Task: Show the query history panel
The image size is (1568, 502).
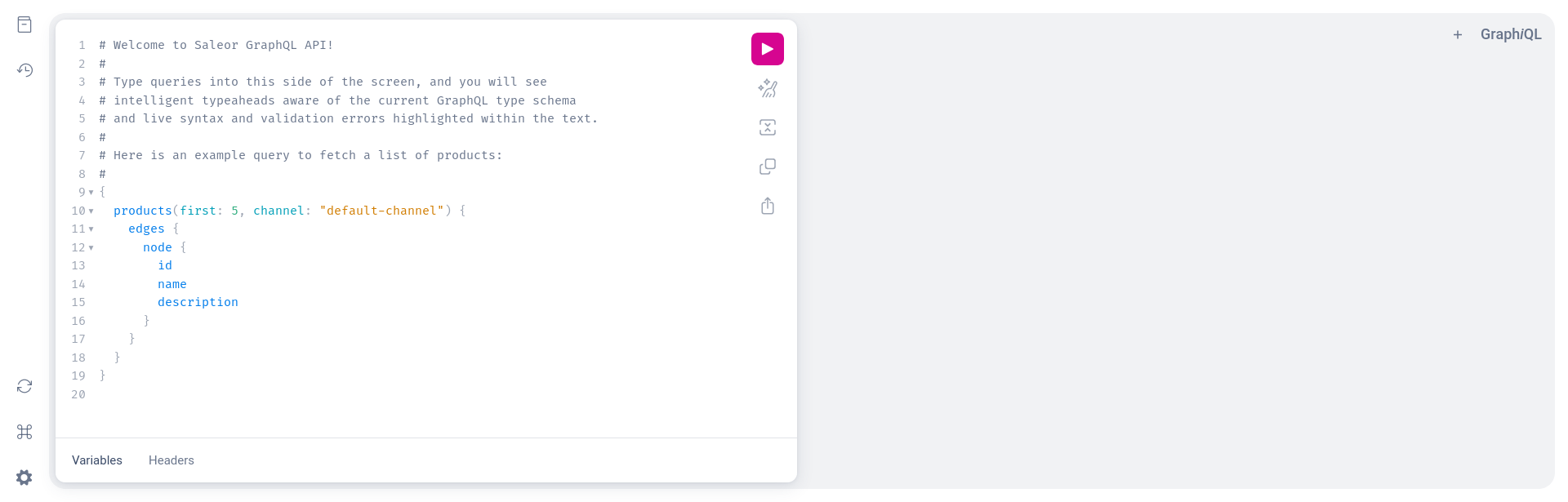Action: click(x=24, y=70)
